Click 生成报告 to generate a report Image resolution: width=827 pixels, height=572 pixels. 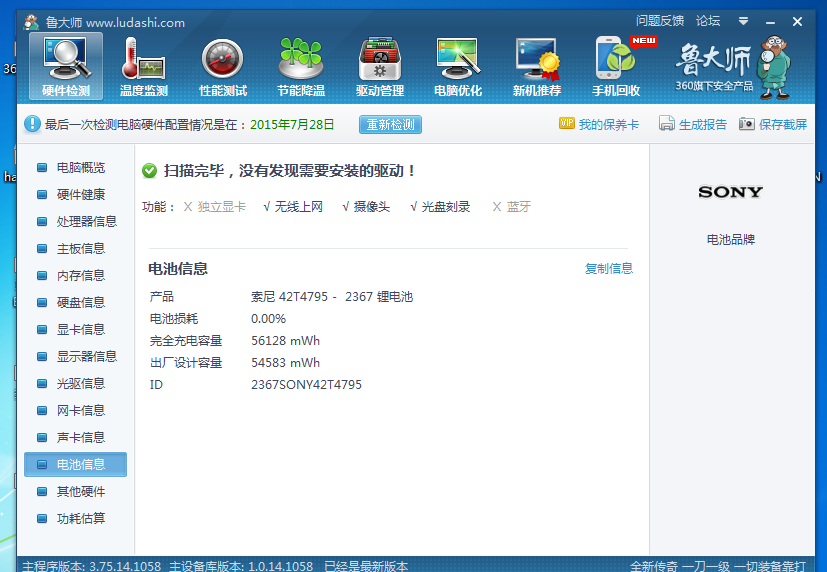point(703,125)
